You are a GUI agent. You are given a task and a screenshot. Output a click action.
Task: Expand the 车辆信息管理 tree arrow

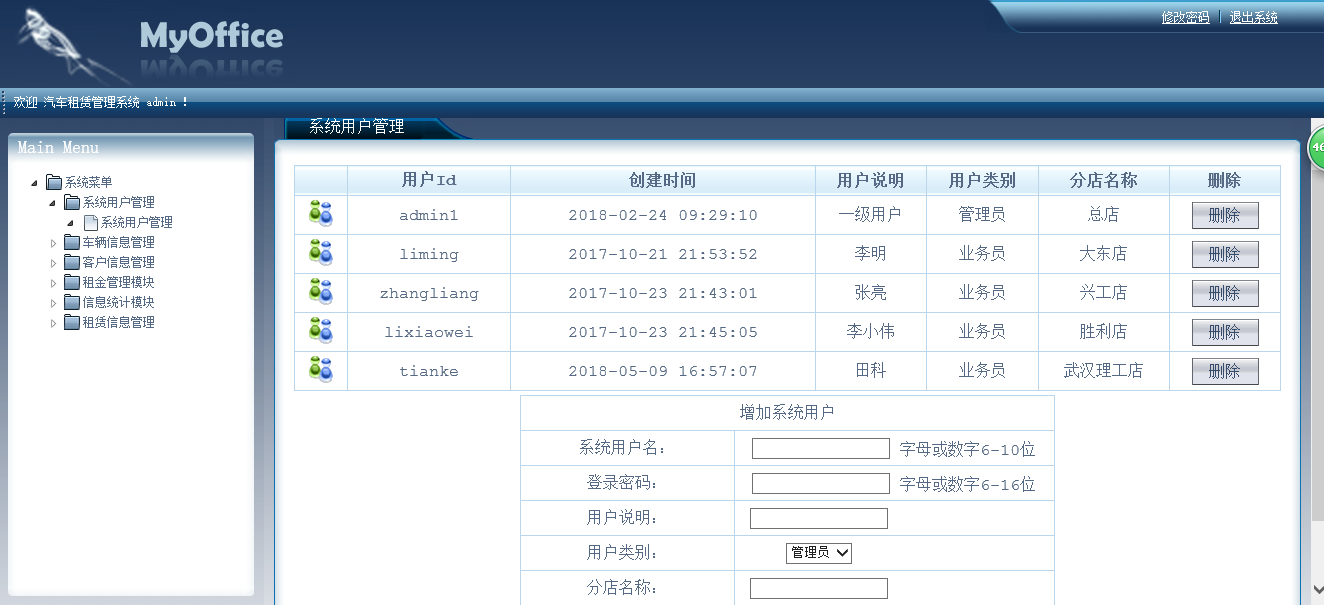pyautogui.click(x=54, y=242)
